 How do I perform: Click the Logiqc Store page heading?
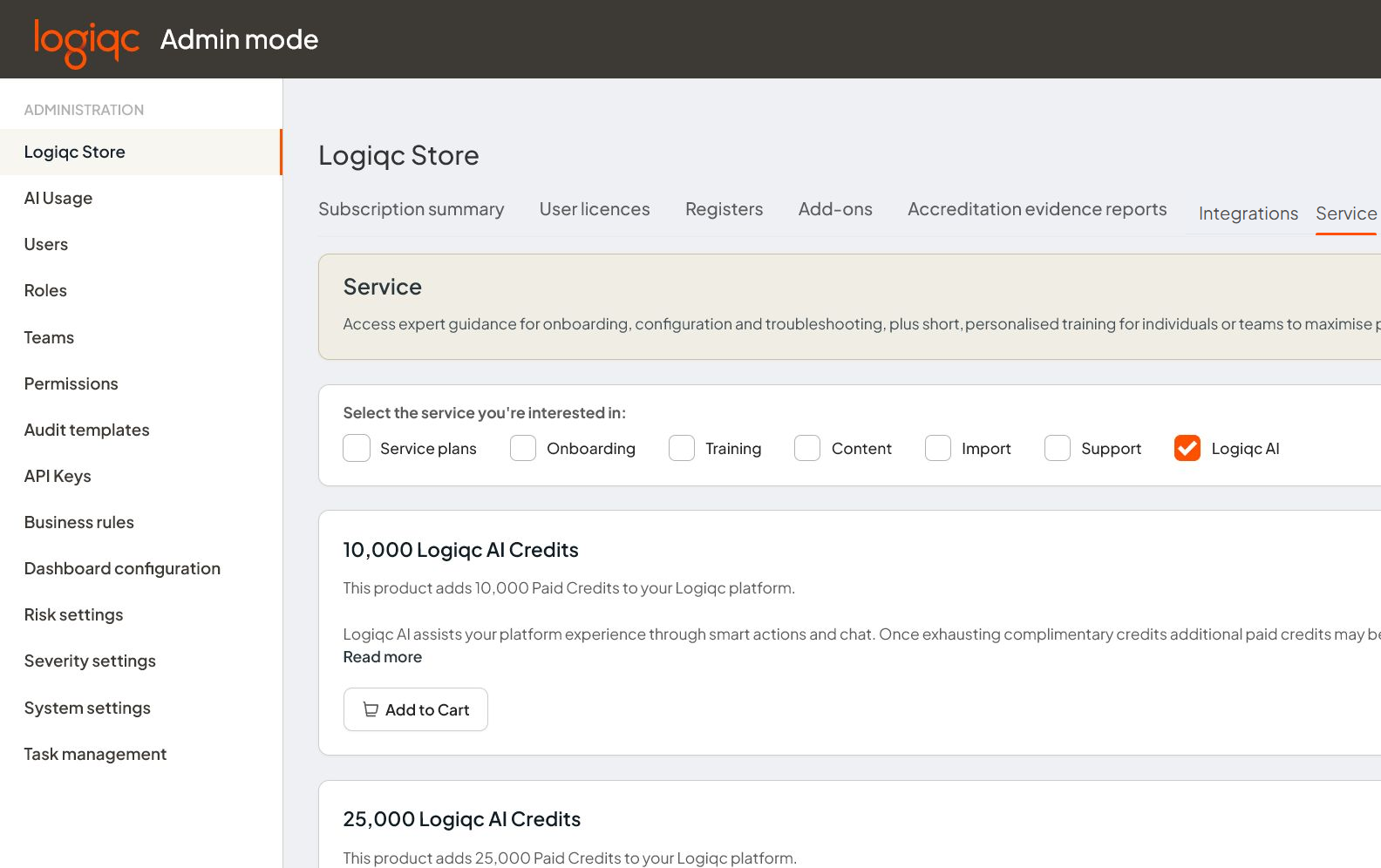click(x=398, y=155)
